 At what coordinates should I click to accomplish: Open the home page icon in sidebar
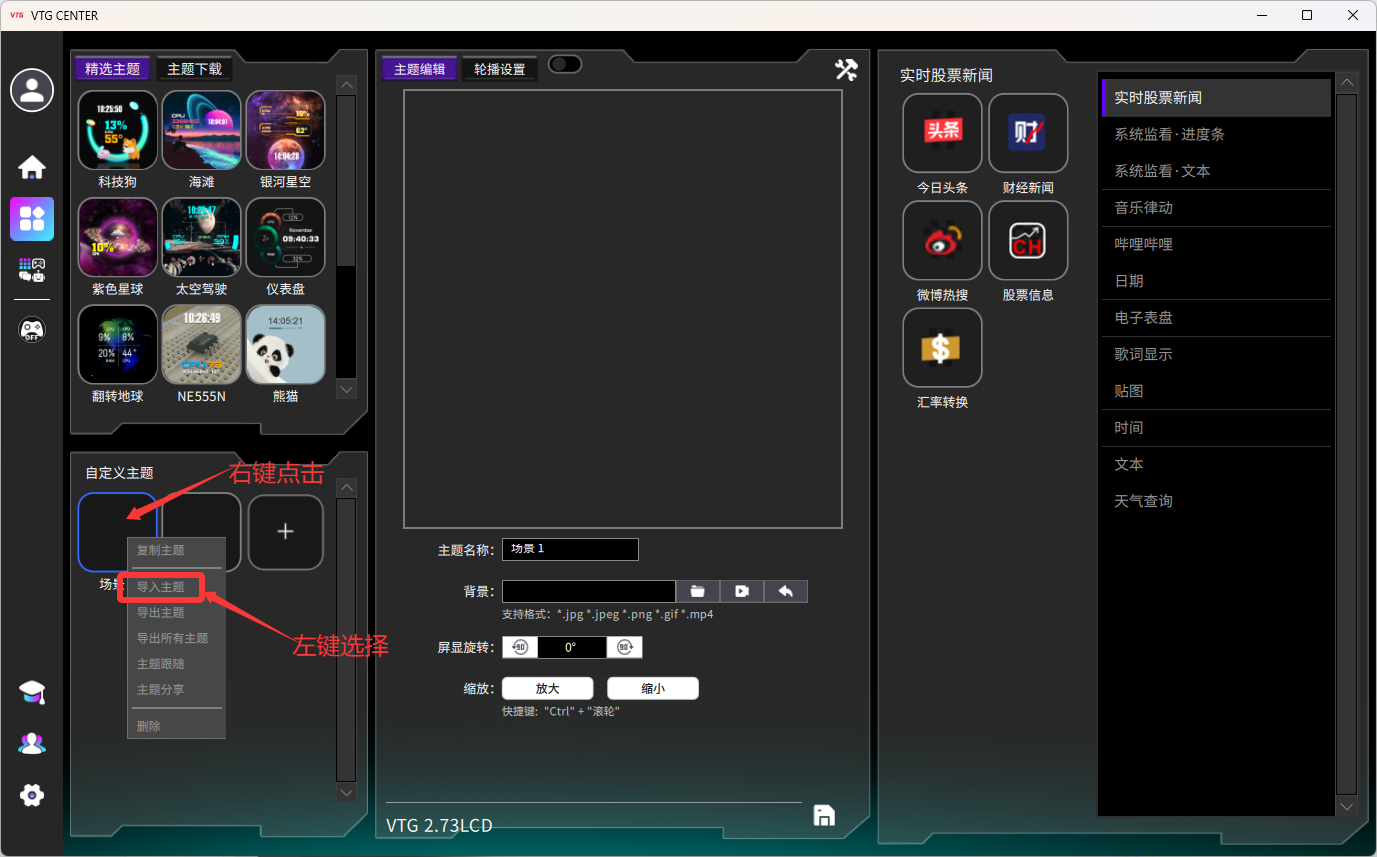(x=32, y=167)
